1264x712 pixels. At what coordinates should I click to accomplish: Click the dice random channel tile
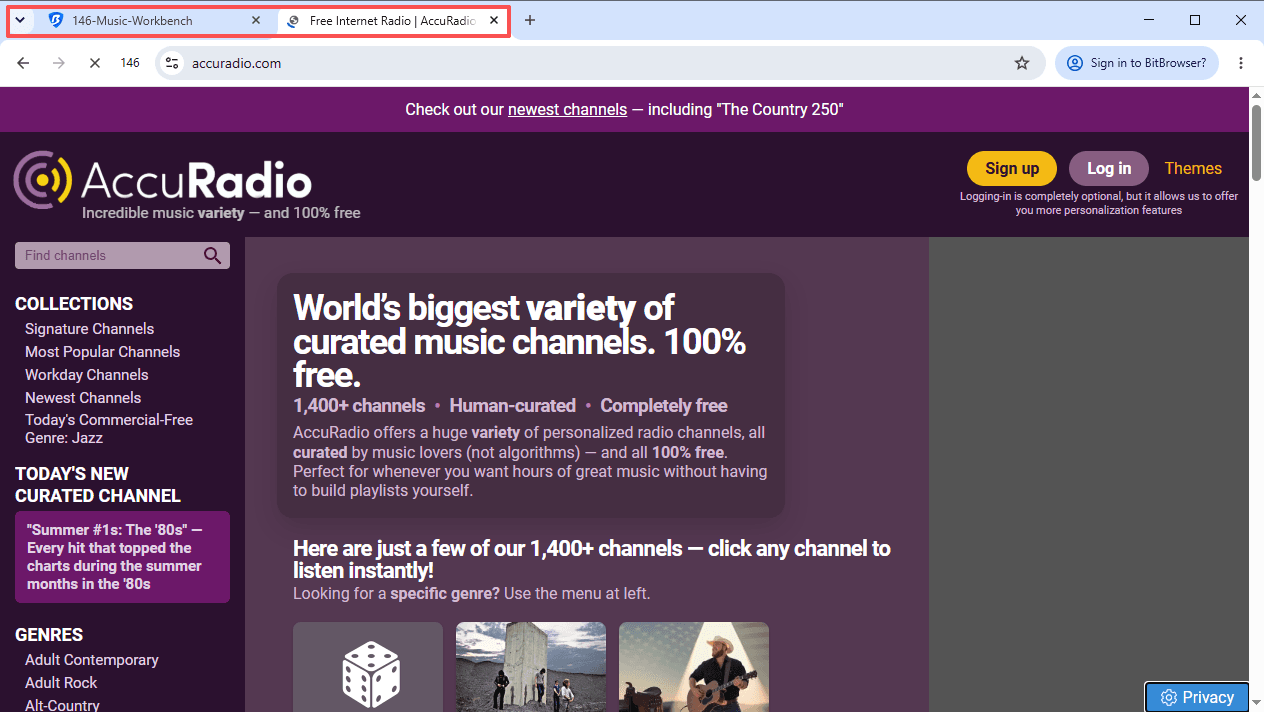tap(368, 667)
